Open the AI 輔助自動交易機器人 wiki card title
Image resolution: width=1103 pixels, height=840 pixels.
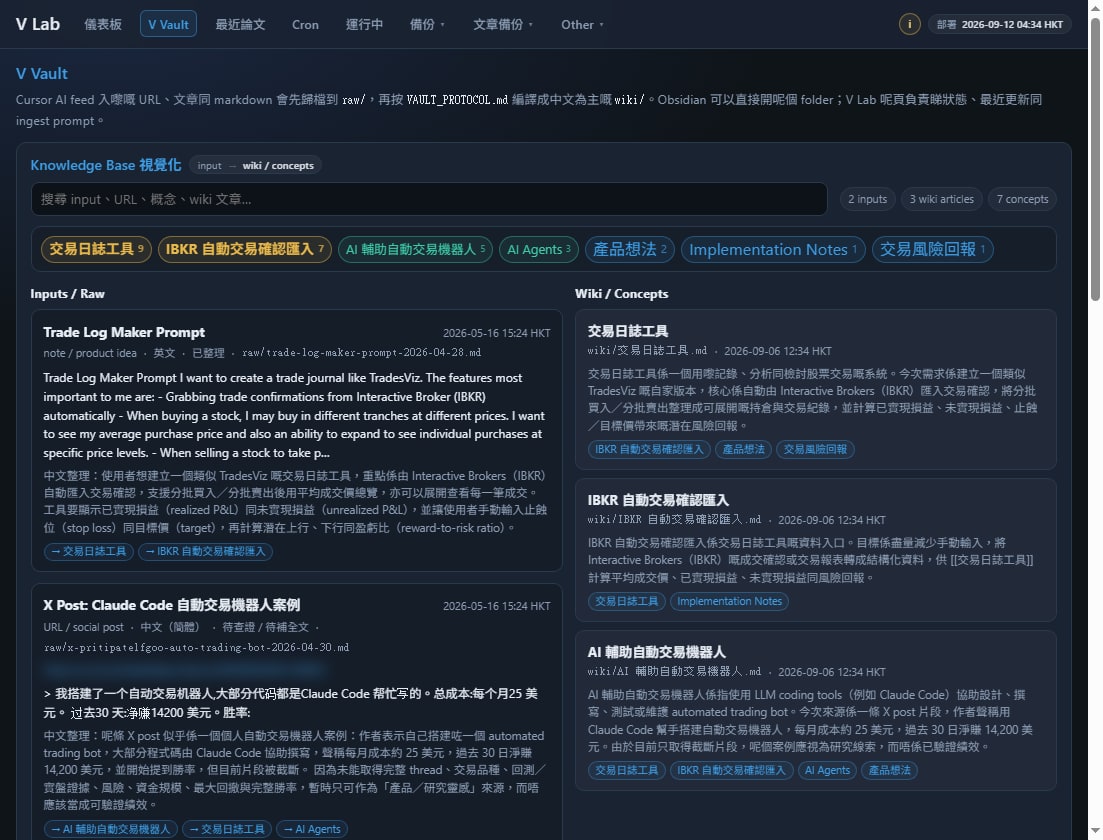click(x=657, y=652)
